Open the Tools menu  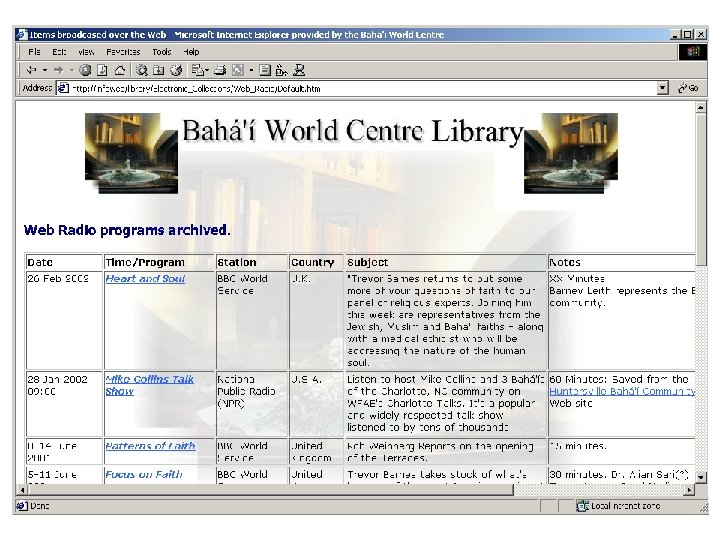point(162,52)
